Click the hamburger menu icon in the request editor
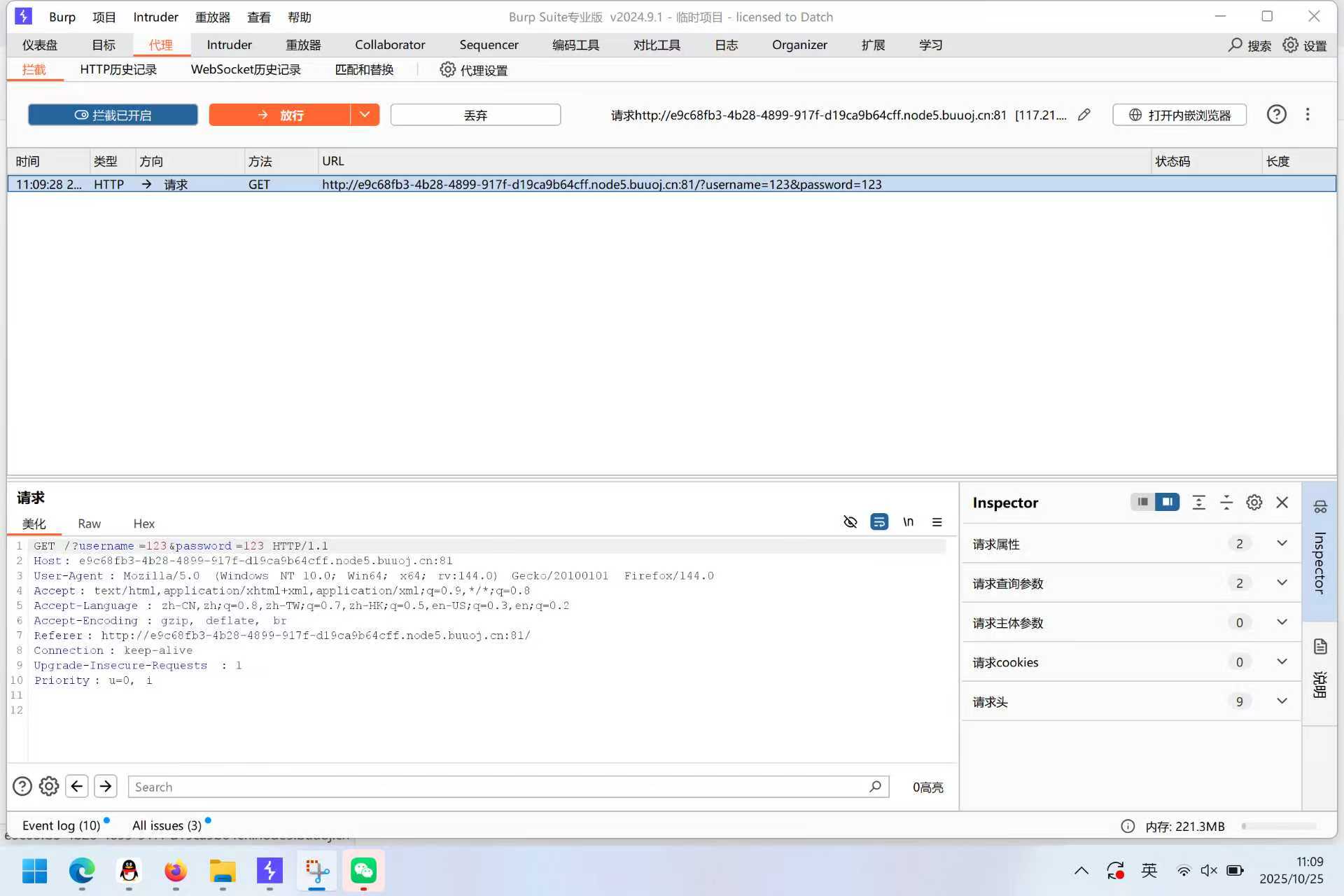Viewport: 1344px width, 896px height. point(937,522)
